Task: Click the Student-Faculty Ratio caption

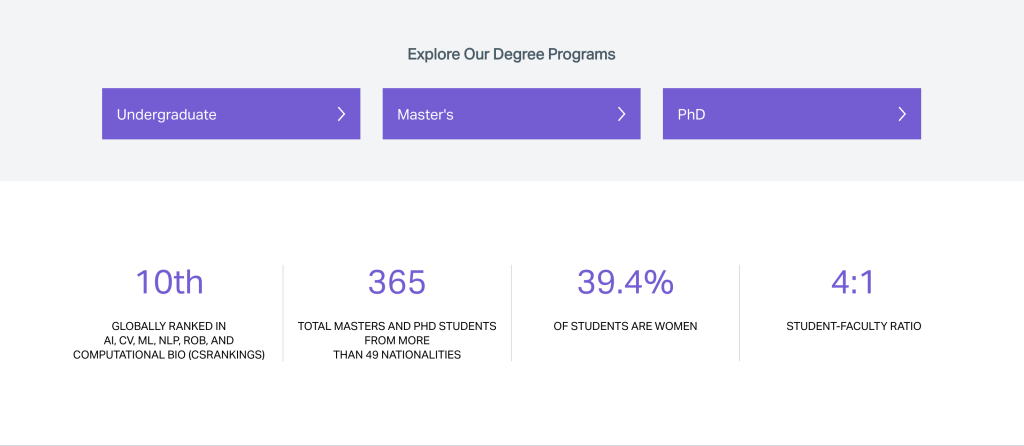Action: coord(853,326)
